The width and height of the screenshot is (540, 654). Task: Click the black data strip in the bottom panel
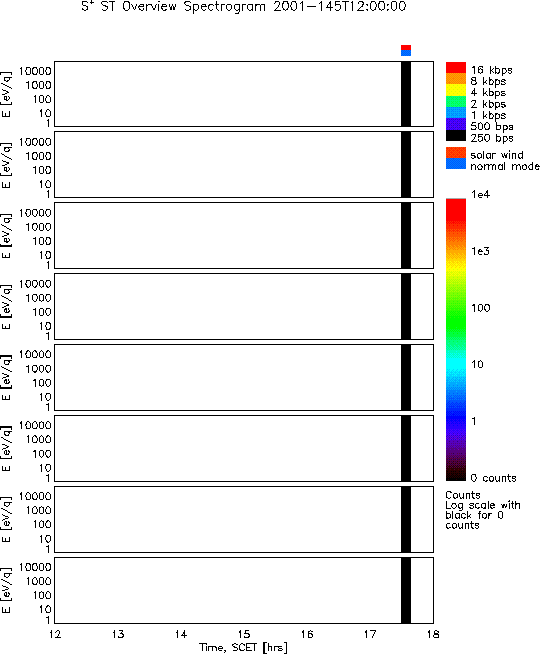point(406,590)
